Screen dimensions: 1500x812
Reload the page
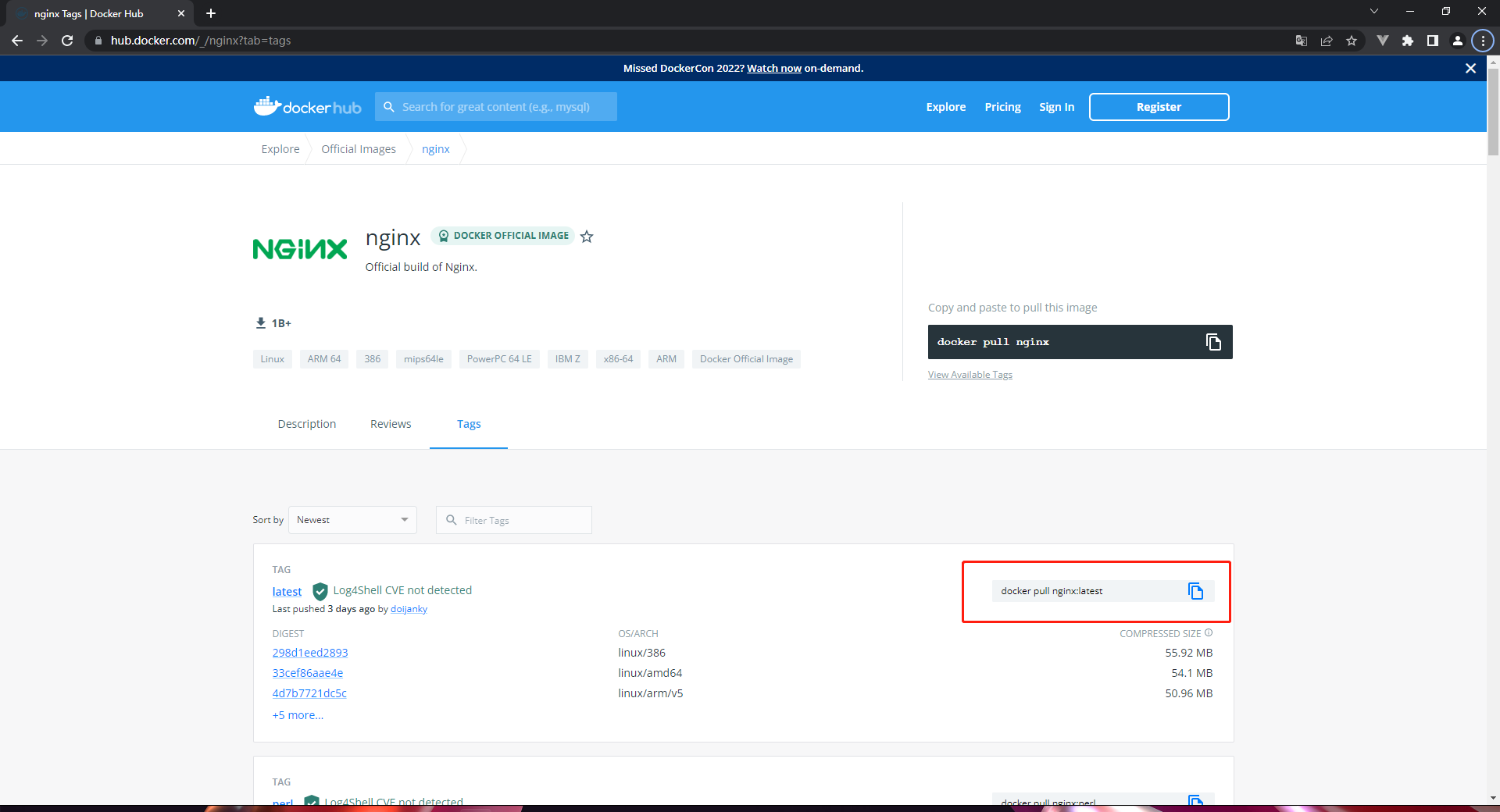67,41
